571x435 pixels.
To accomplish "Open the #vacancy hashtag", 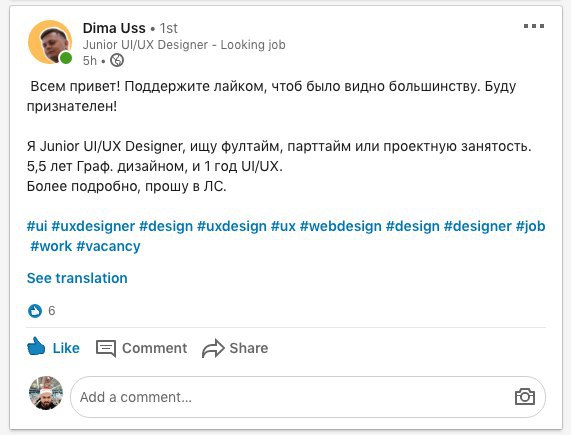I will click(108, 246).
